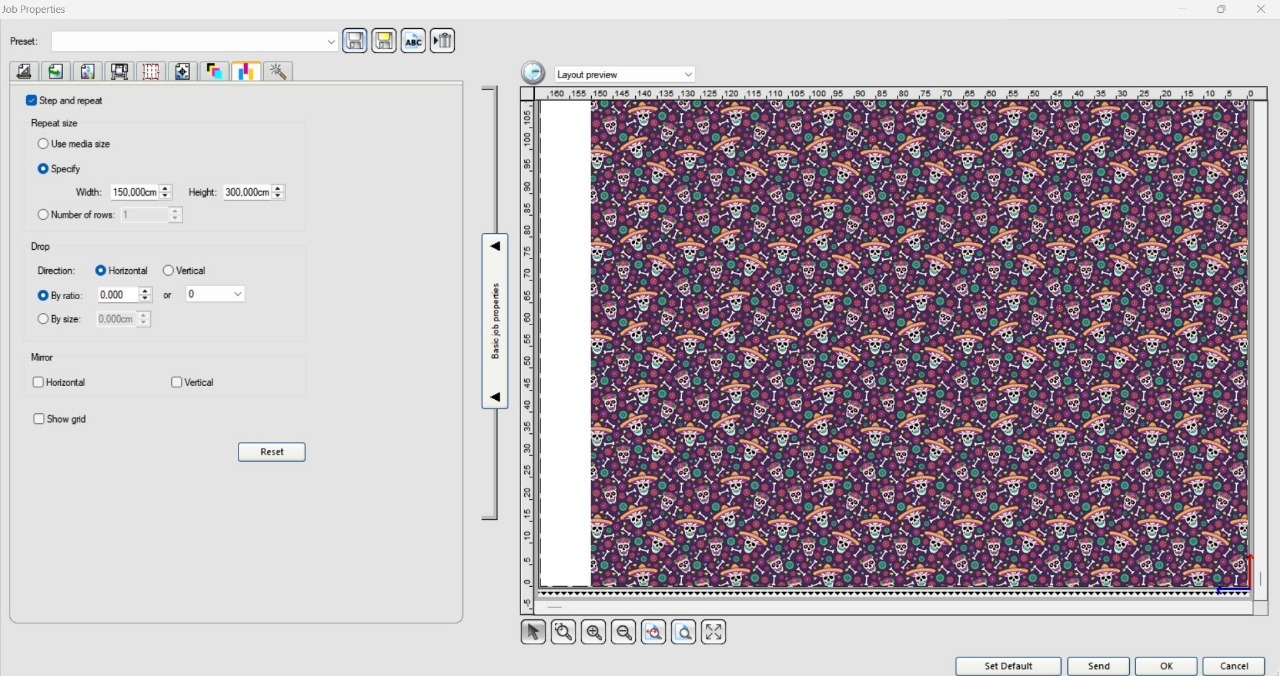Click the lower collapse arrow on the side panel
Viewport: 1280px width, 676px height.
pyautogui.click(x=495, y=397)
